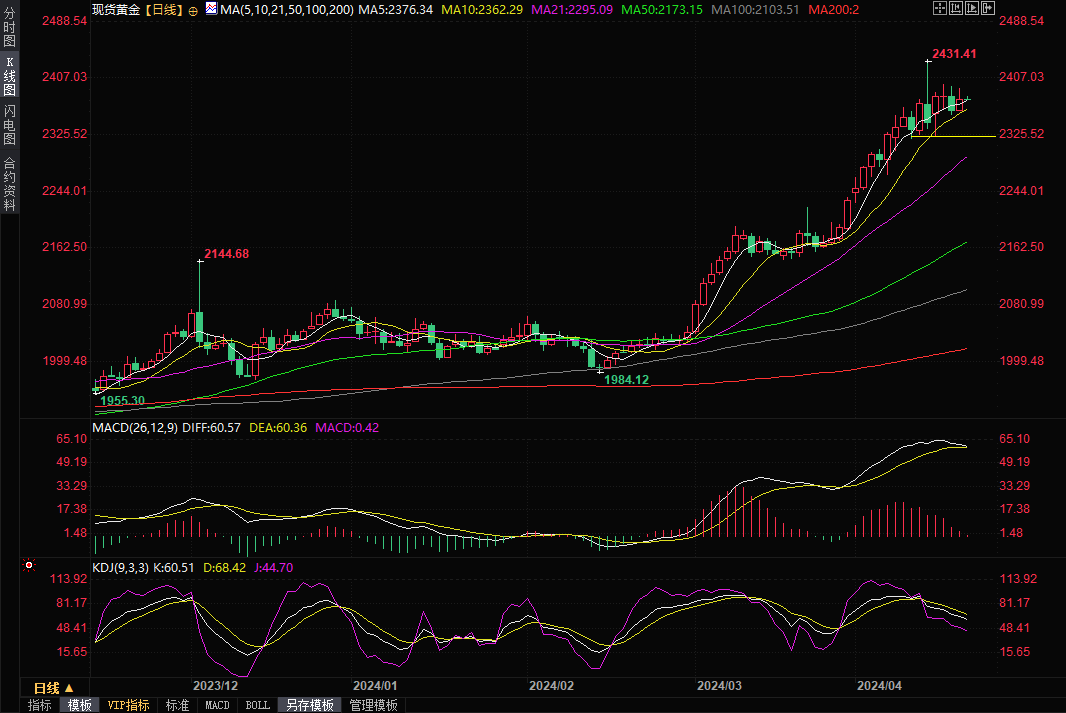Apply the BOLL template button
Viewport: 1066px width, 713px height.
(x=257, y=705)
